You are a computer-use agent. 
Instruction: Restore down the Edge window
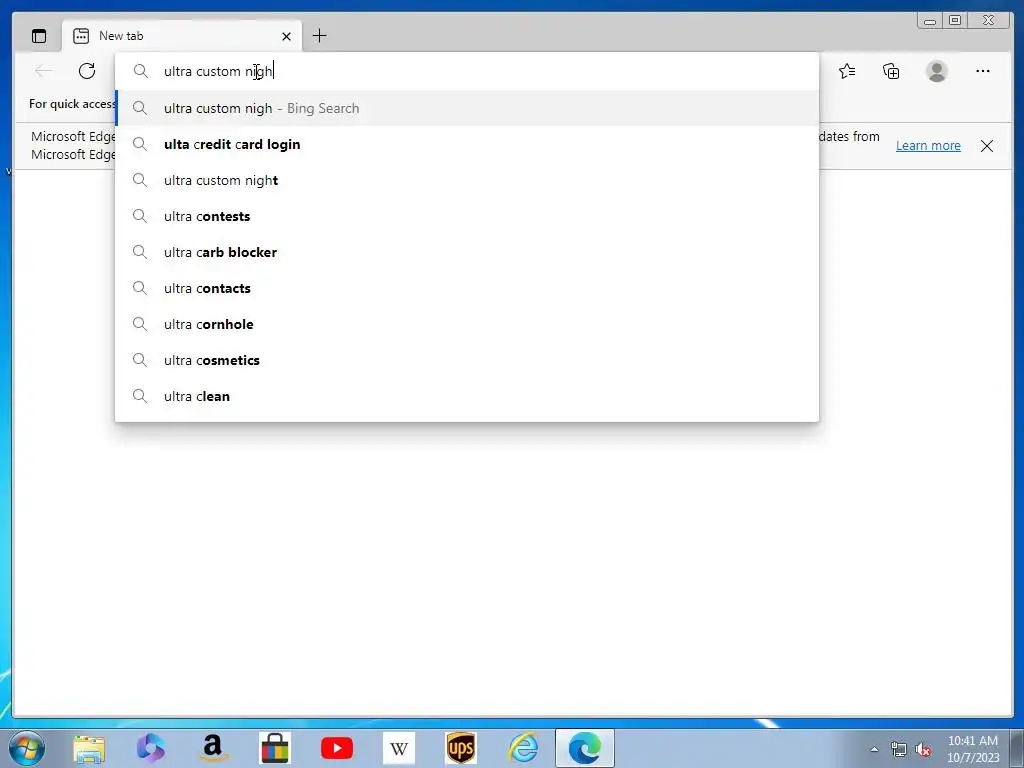coord(955,21)
